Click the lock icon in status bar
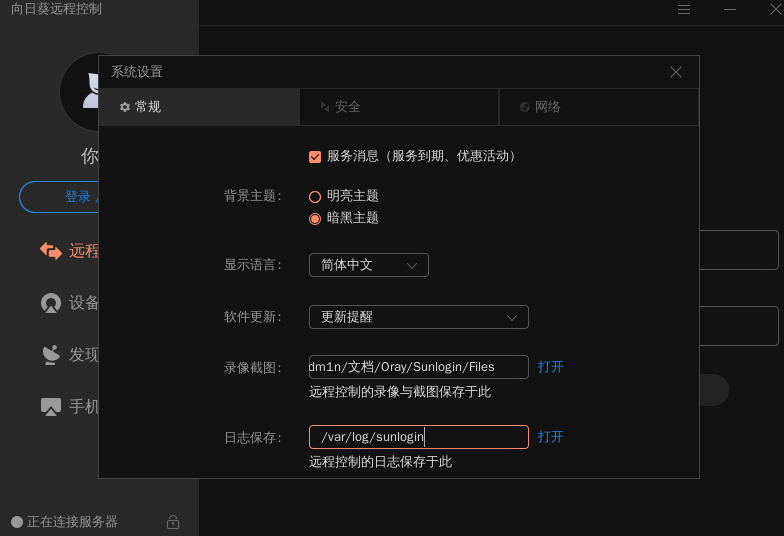Image resolution: width=784 pixels, height=536 pixels. pyautogui.click(x=173, y=522)
